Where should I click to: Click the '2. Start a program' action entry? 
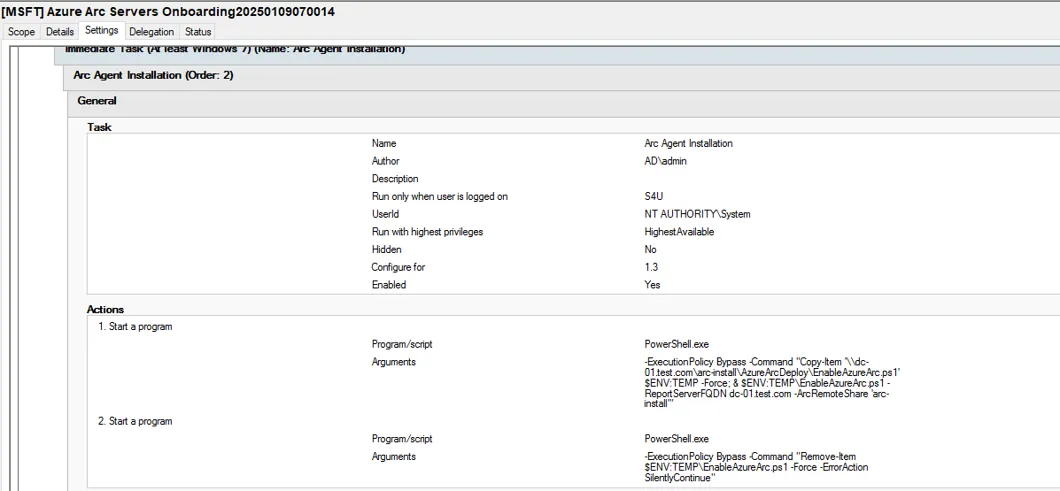[135, 421]
